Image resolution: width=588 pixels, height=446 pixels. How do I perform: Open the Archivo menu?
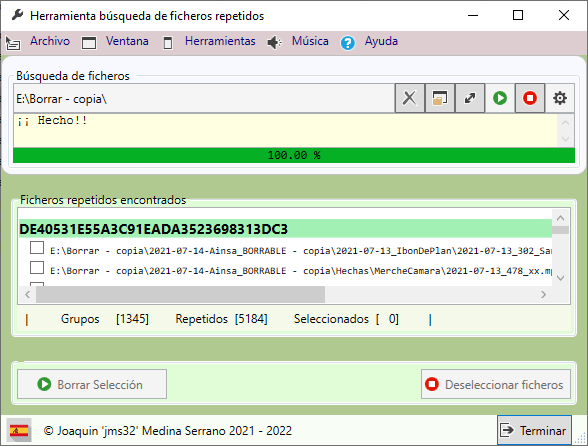[x=50, y=41]
